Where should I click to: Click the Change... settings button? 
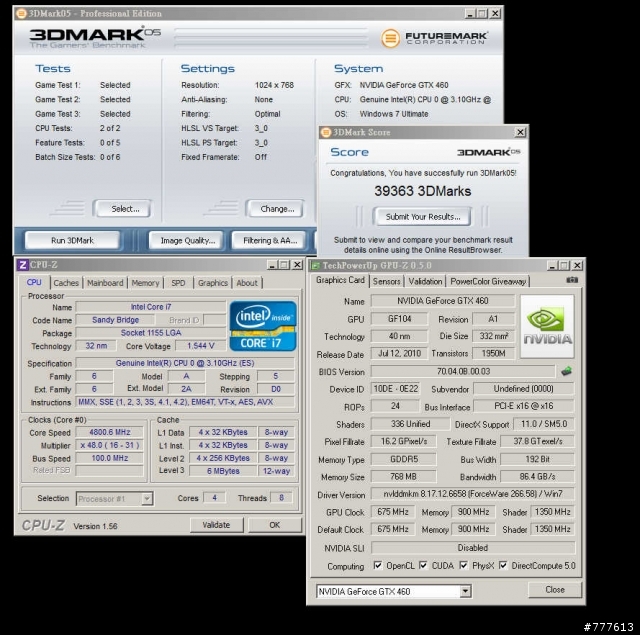coord(275,209)
